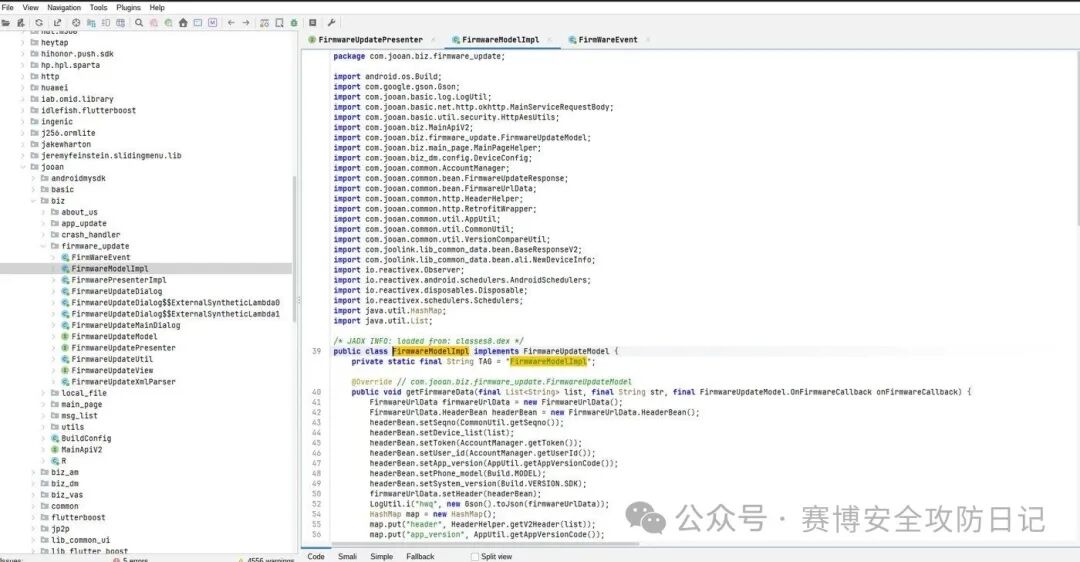Click the Forward navigation arrow
The height and width of the screenshot is (562, 1080).
tap(246, 23)
